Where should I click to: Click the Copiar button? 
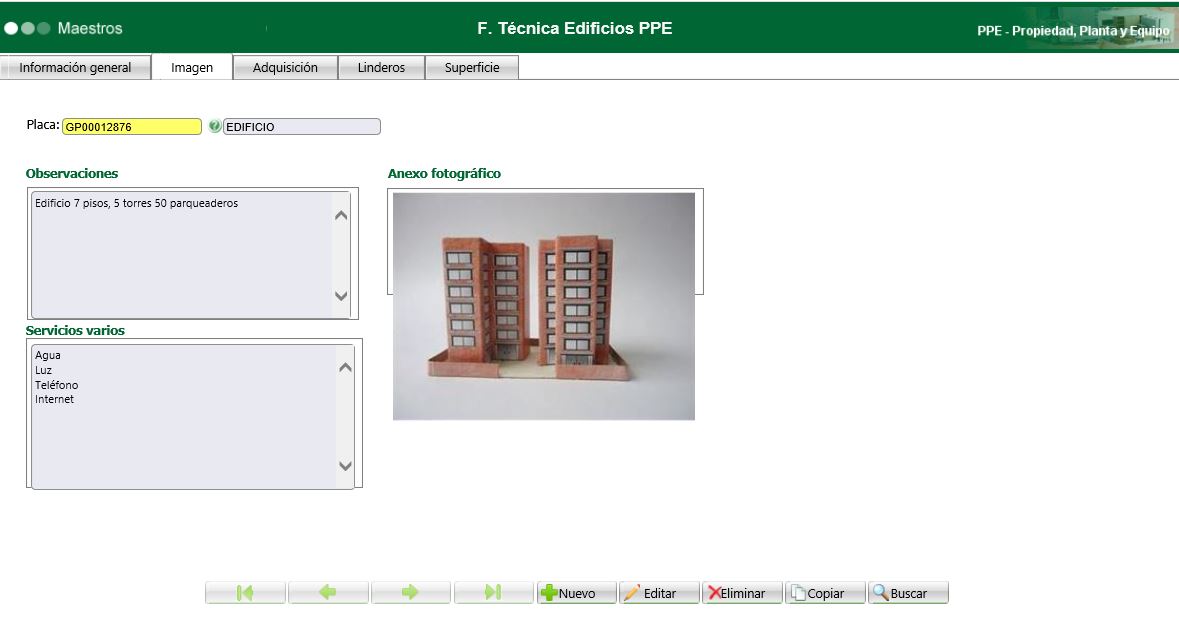point(825,593)
